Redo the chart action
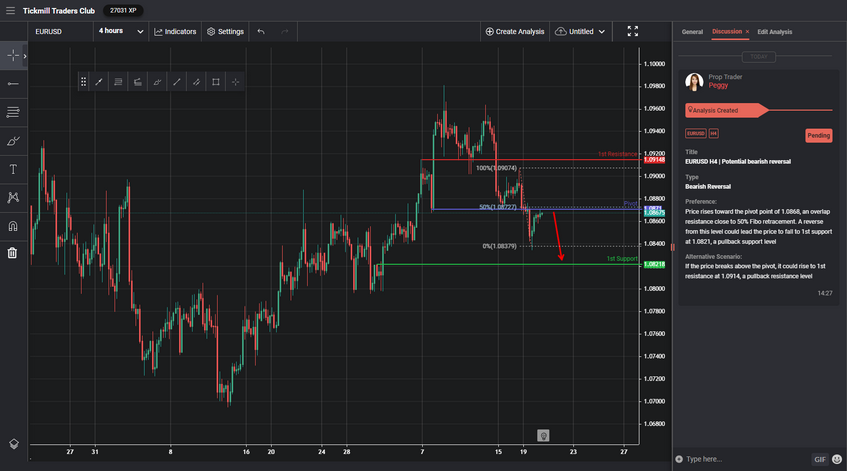847x471 pixels. click(285, 32)
